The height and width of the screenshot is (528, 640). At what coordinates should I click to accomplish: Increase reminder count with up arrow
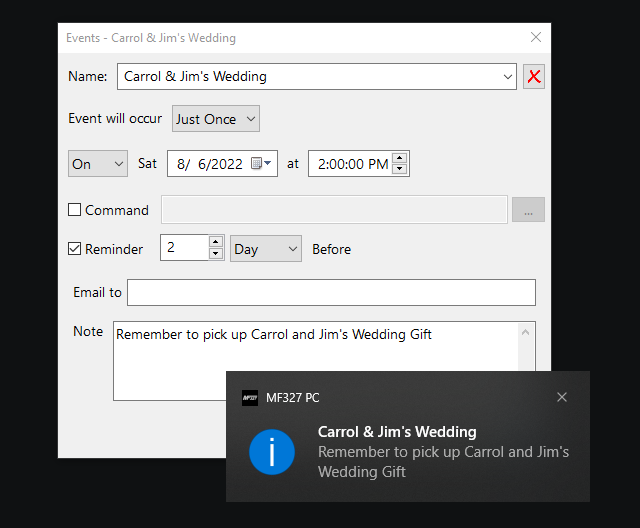(x=216, y=242)
